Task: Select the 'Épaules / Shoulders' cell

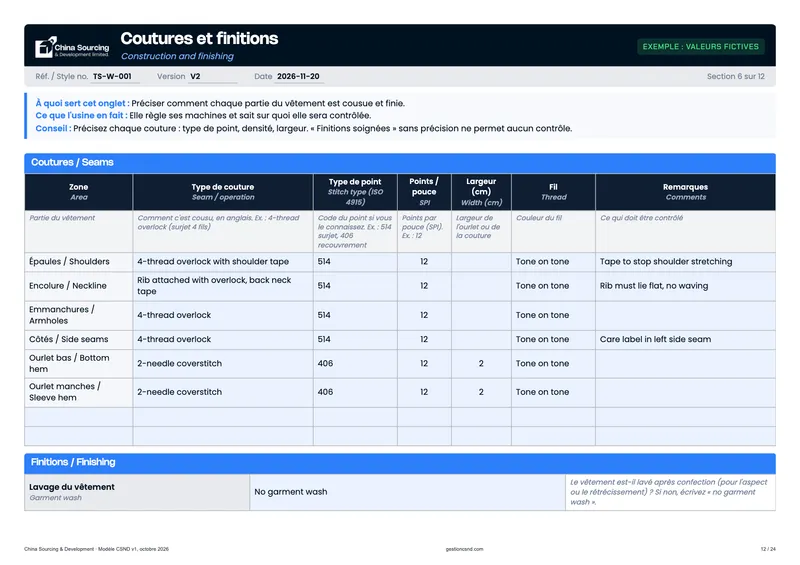Action: click(x=79, y=262)
